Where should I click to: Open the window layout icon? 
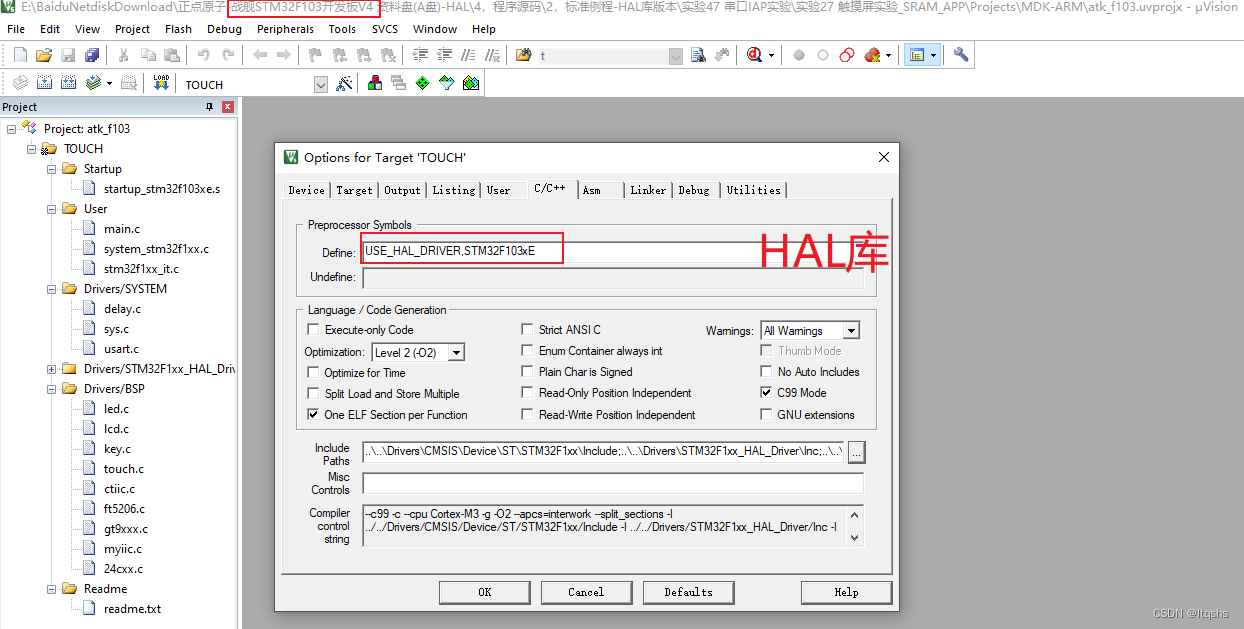(x=916, y=55)
